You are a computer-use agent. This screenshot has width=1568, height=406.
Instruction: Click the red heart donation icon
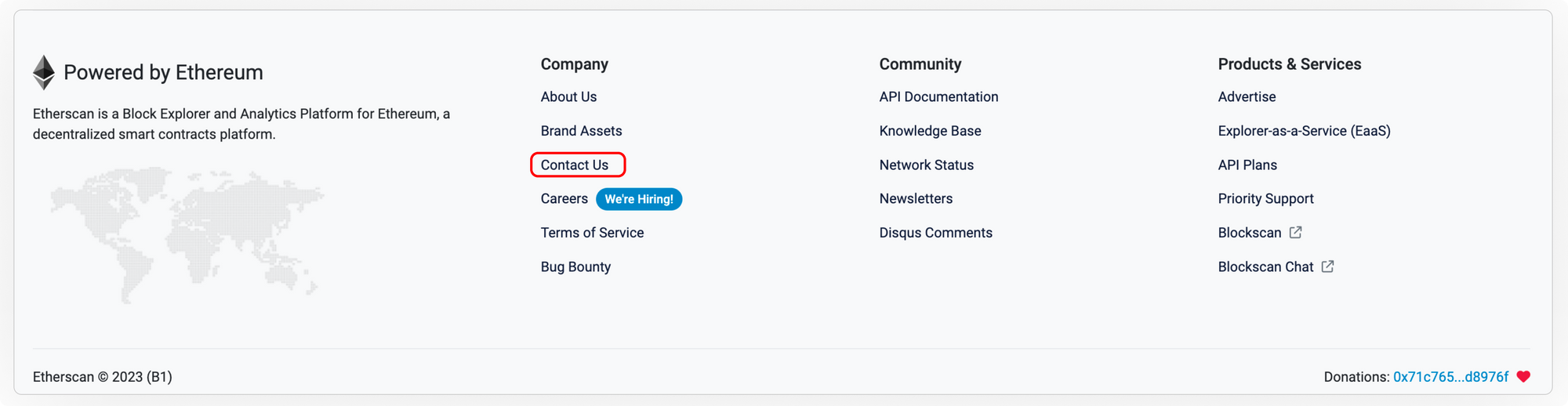(x=1523, y=377)
